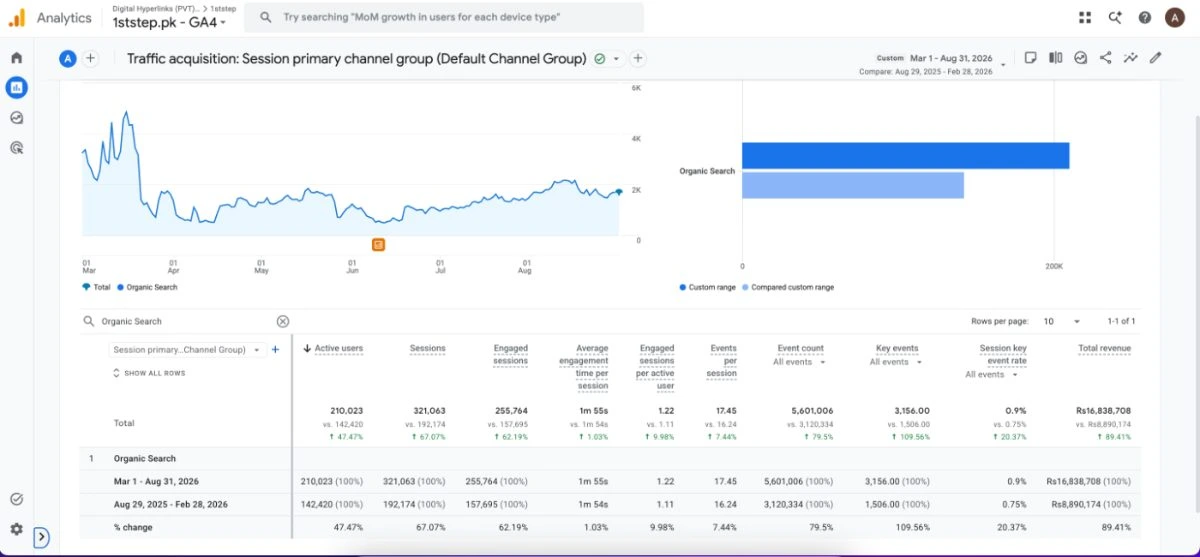Click the Google Analytics logo
1200x557 pixels.
click(x=17, y=17)
